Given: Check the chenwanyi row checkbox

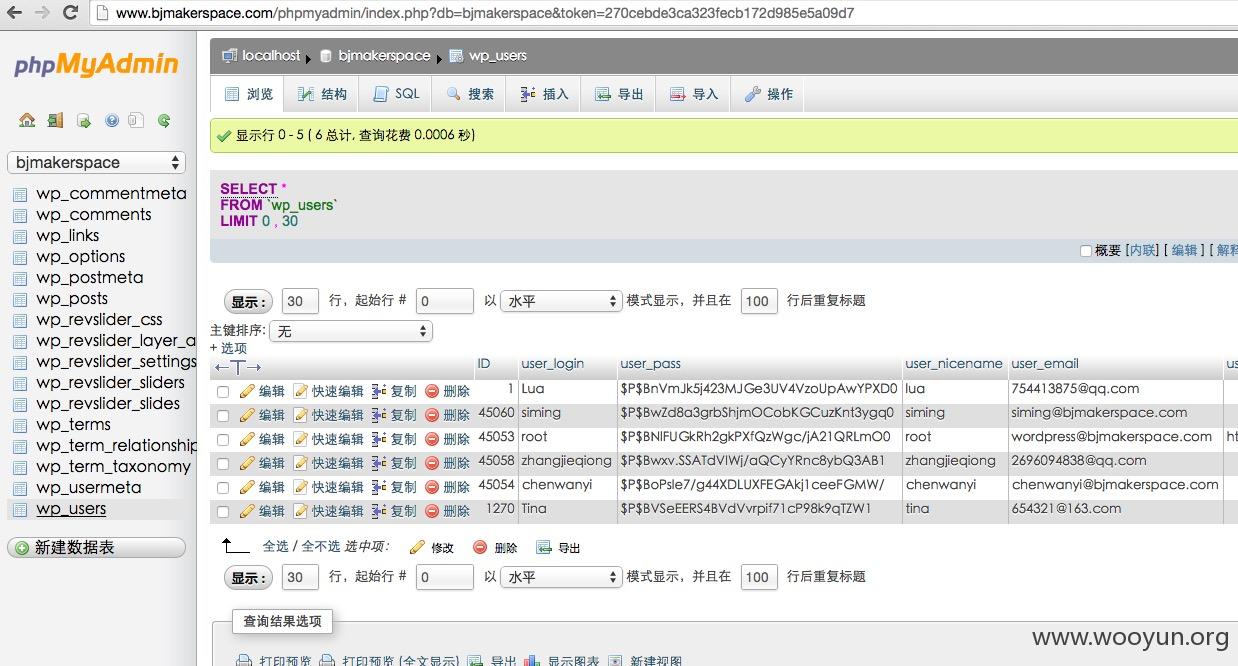Looking at the screenshot, I should click(x=223, y=488).
